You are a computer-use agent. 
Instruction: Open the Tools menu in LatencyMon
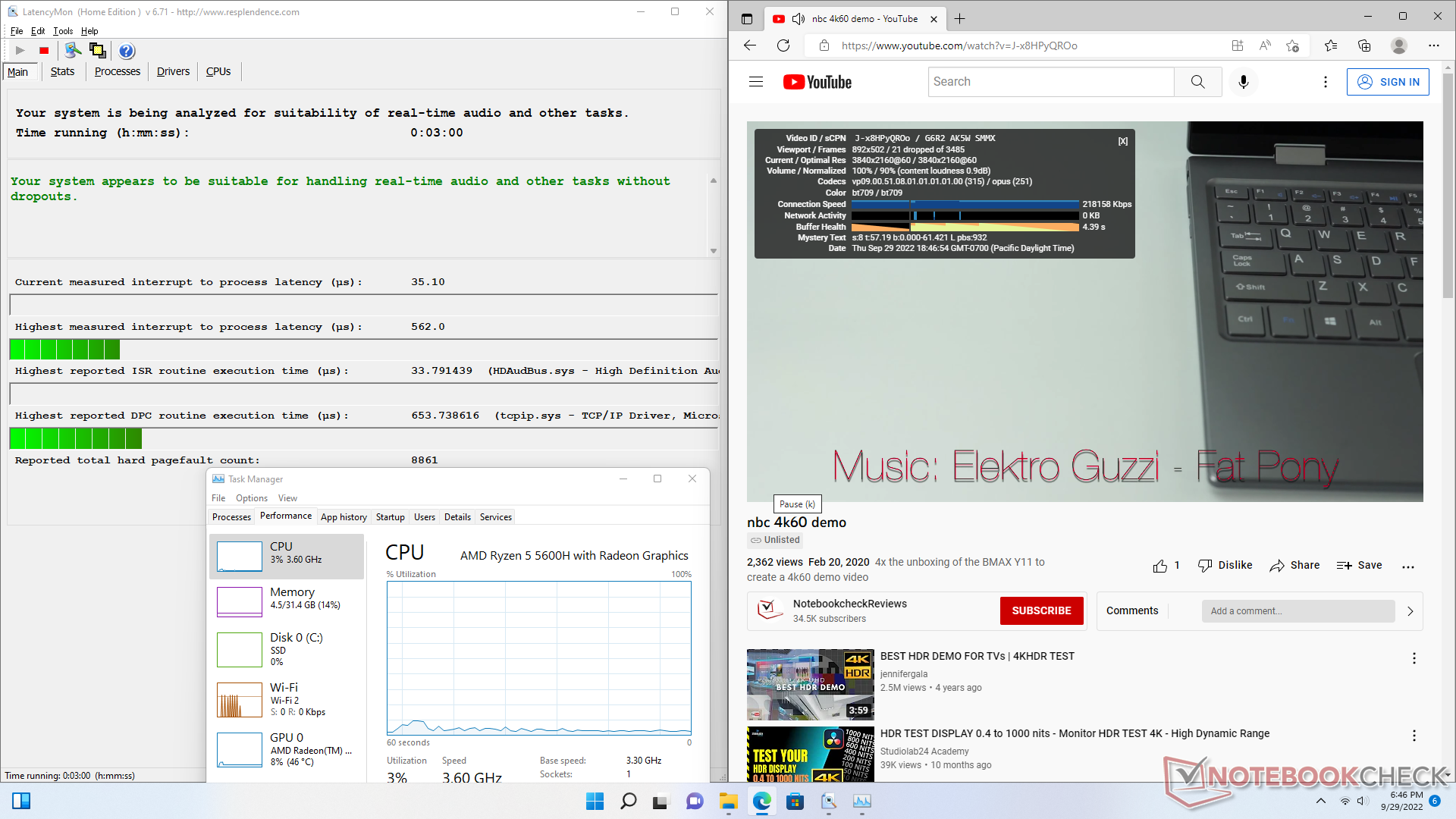(63, 31)
